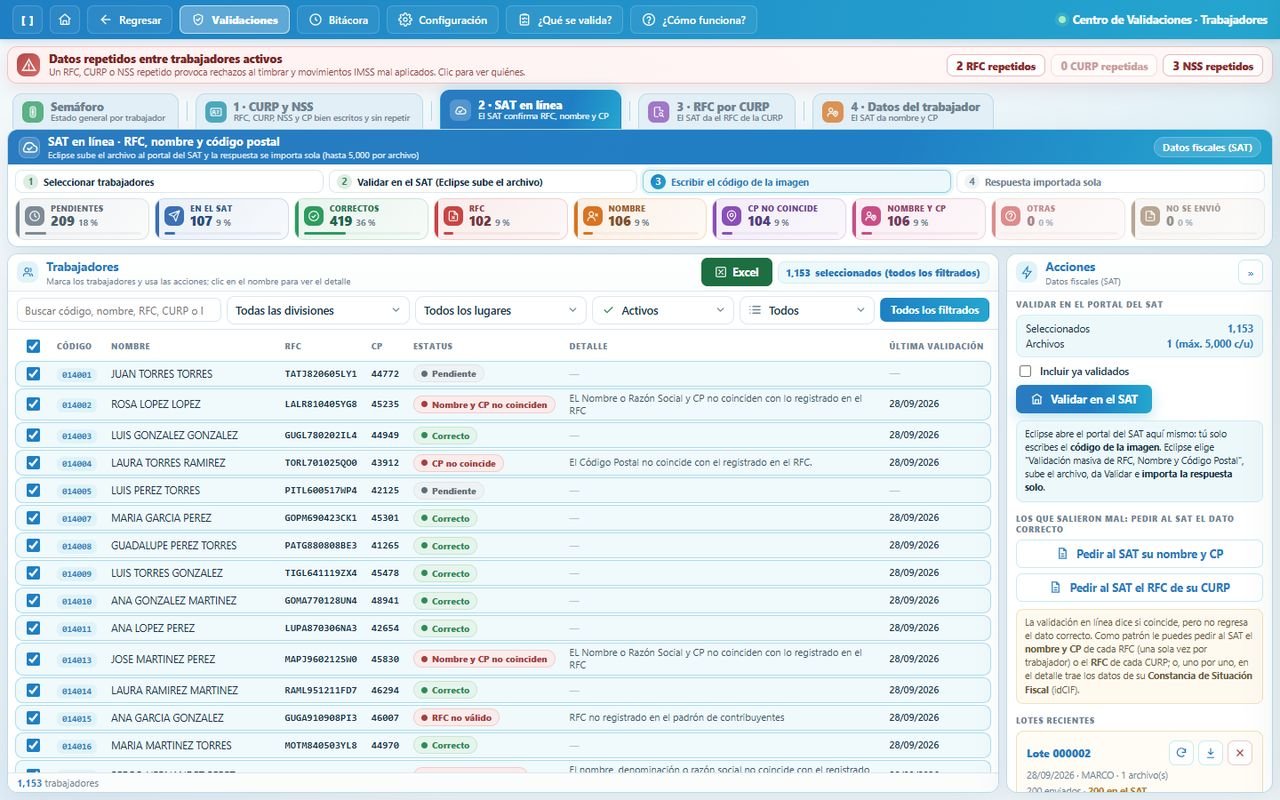Open the Todos status filter dropdown

coord(807,310)
